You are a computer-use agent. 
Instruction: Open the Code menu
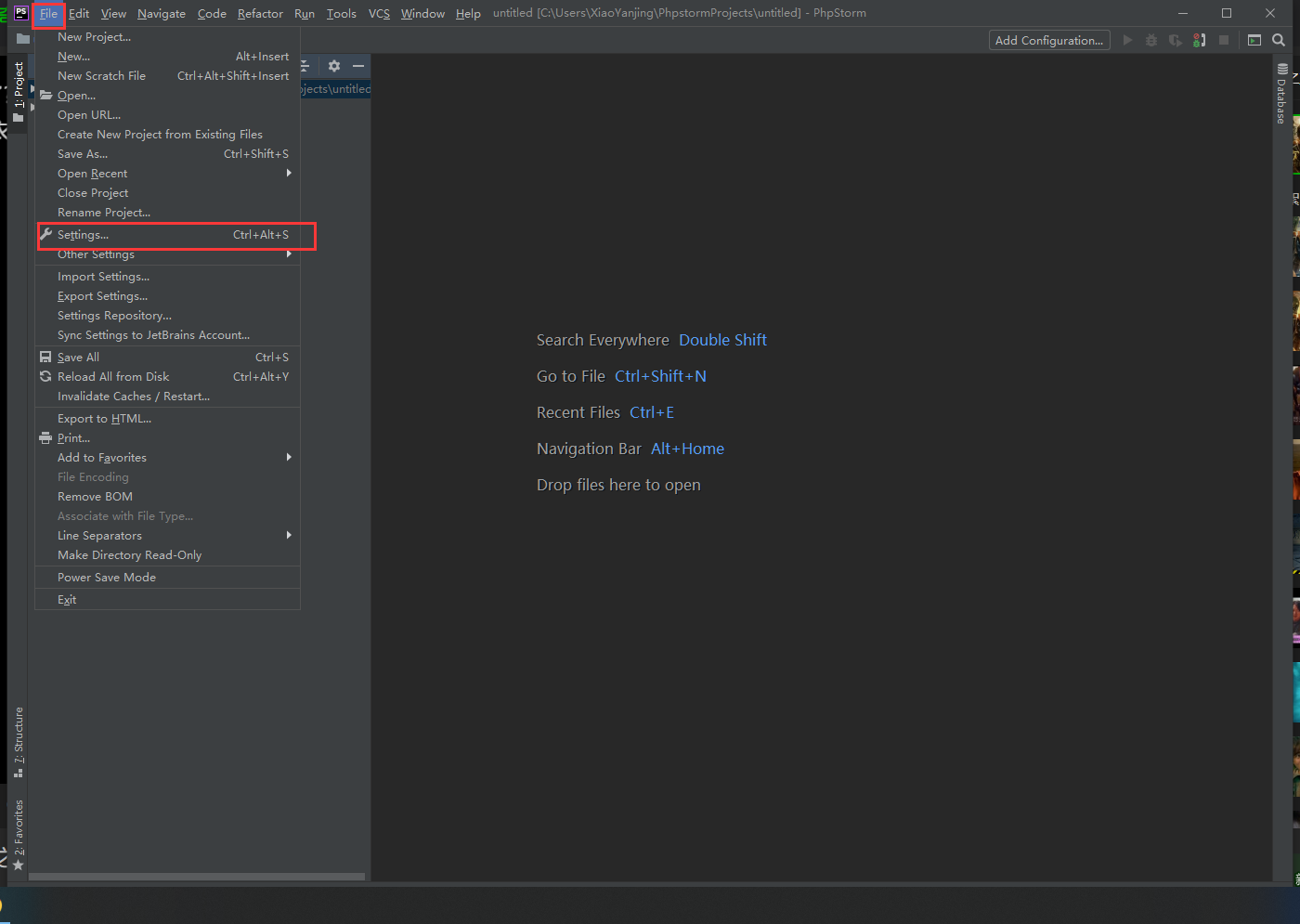click(212, 13)
